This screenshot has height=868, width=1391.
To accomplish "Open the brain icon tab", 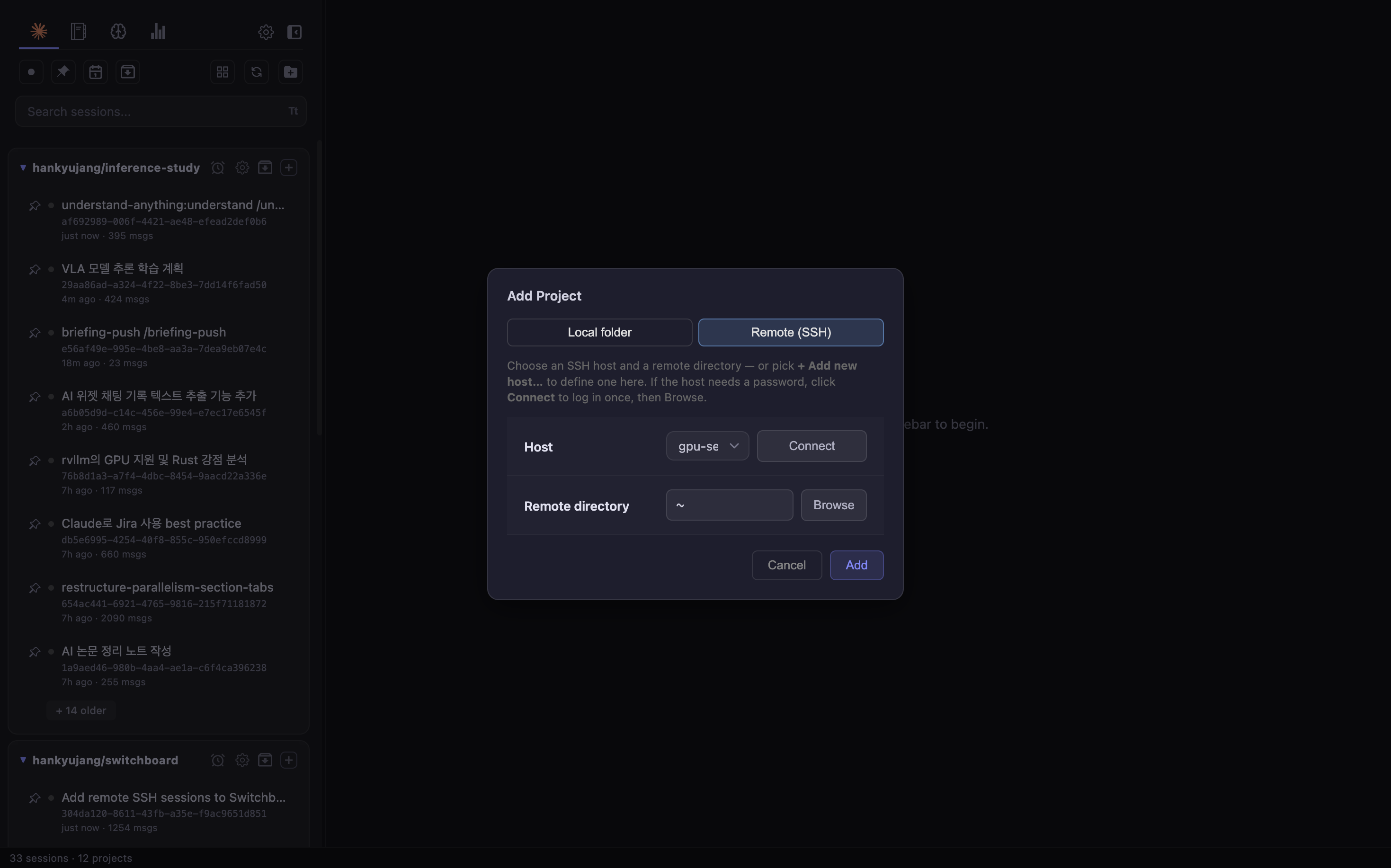I will 118,31.
